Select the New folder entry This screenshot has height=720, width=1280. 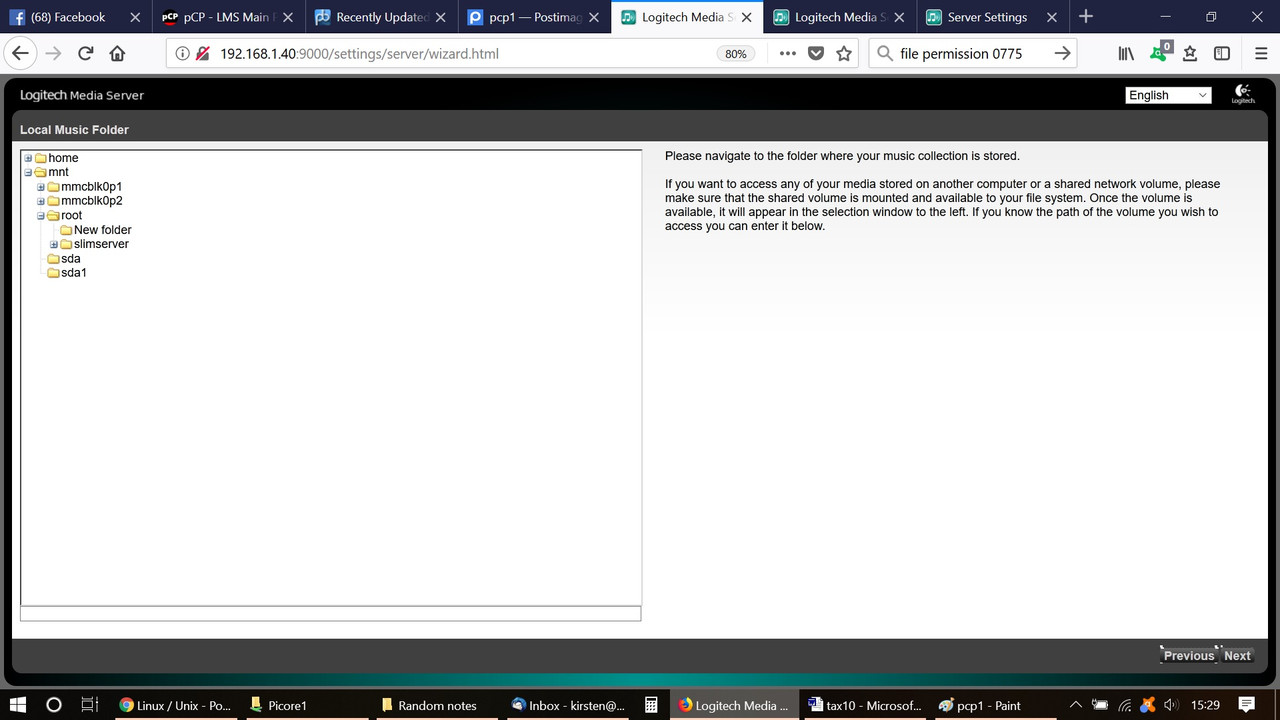pyautogui.click(x=103, y=230)
